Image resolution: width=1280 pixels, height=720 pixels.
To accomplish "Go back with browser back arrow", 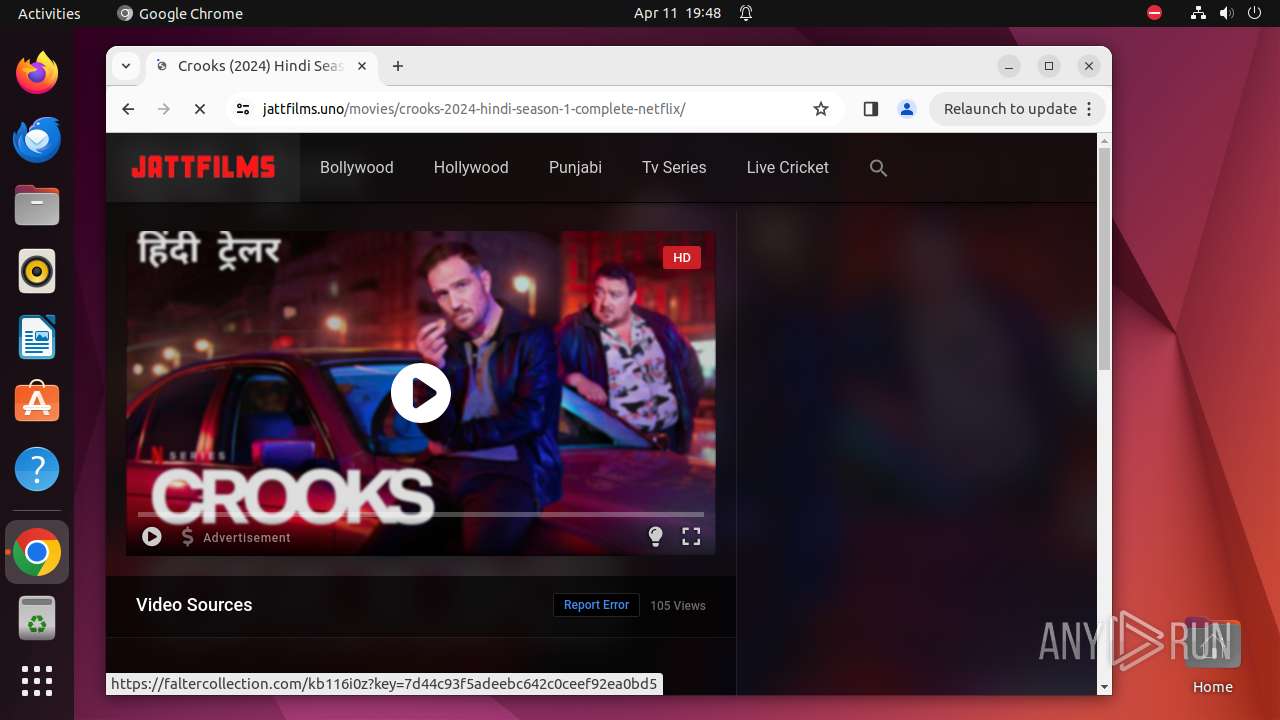I will tap(128, 109).
